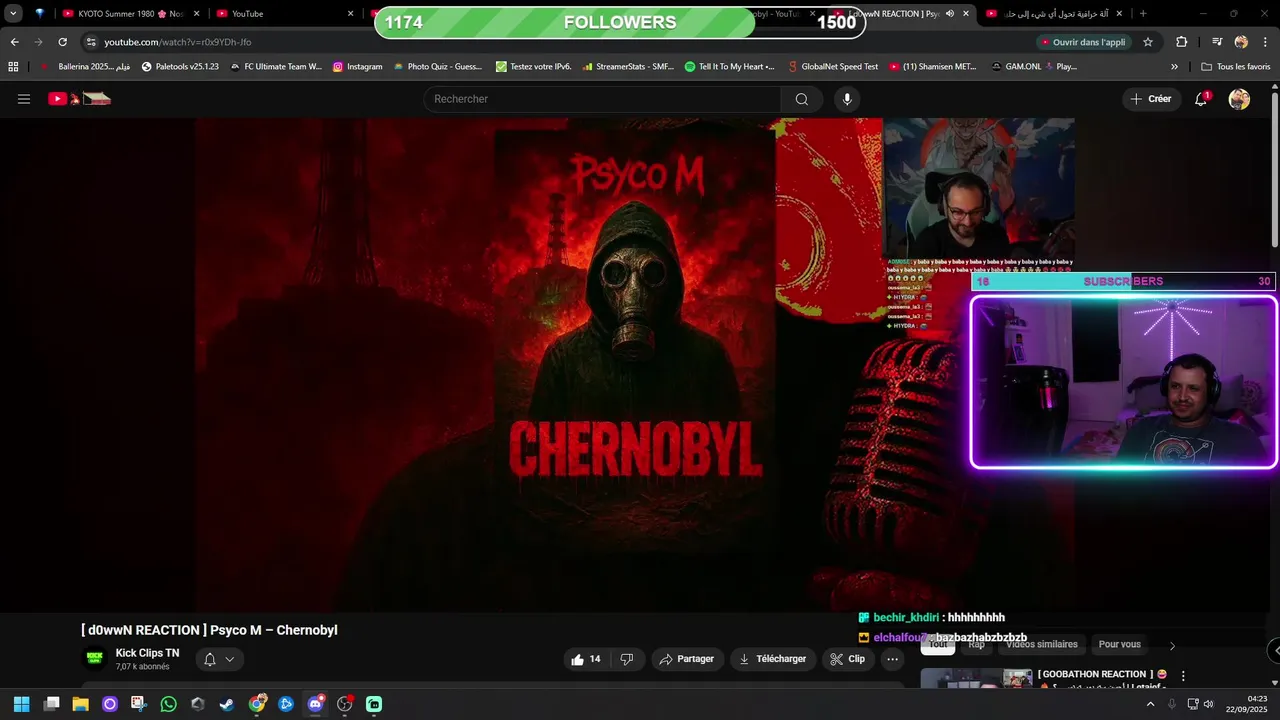Advance the filter chips with right chevron
1280x720 pixels.
(1172, 645)
